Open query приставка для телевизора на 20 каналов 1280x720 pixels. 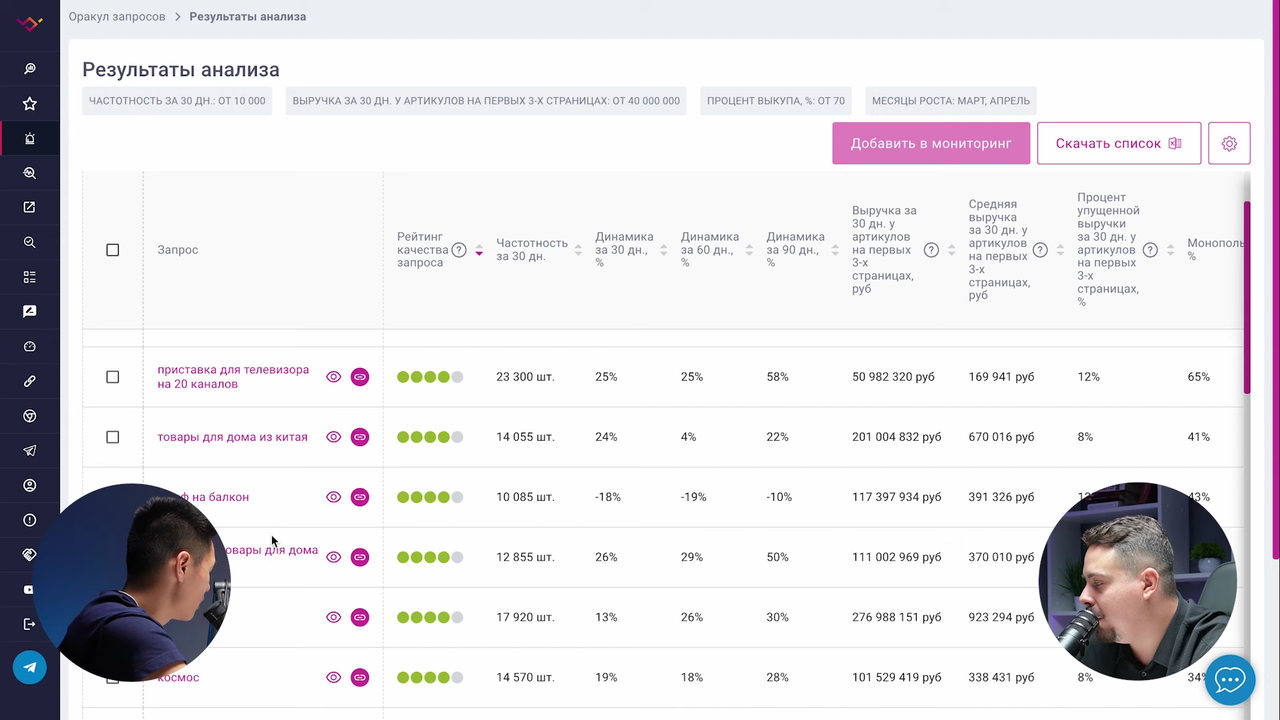(x=233, y=377)
